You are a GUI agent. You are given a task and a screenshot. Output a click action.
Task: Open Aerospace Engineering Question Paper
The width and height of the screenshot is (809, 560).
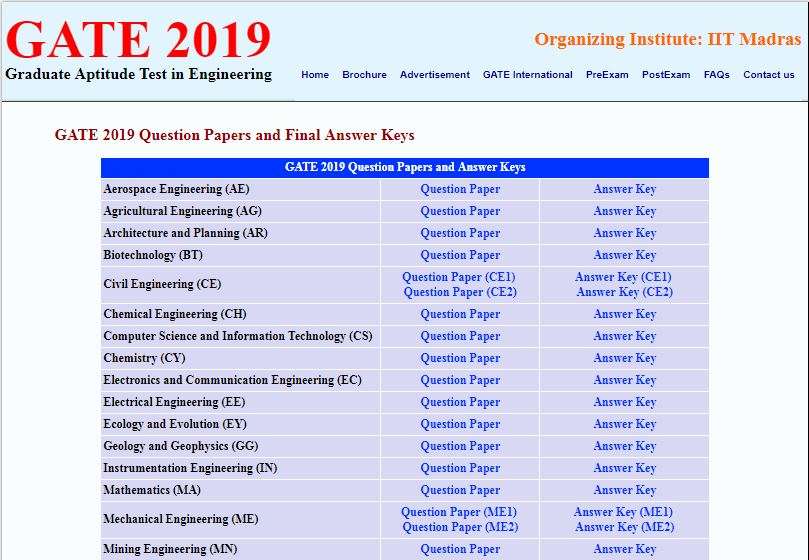[460, 189]
